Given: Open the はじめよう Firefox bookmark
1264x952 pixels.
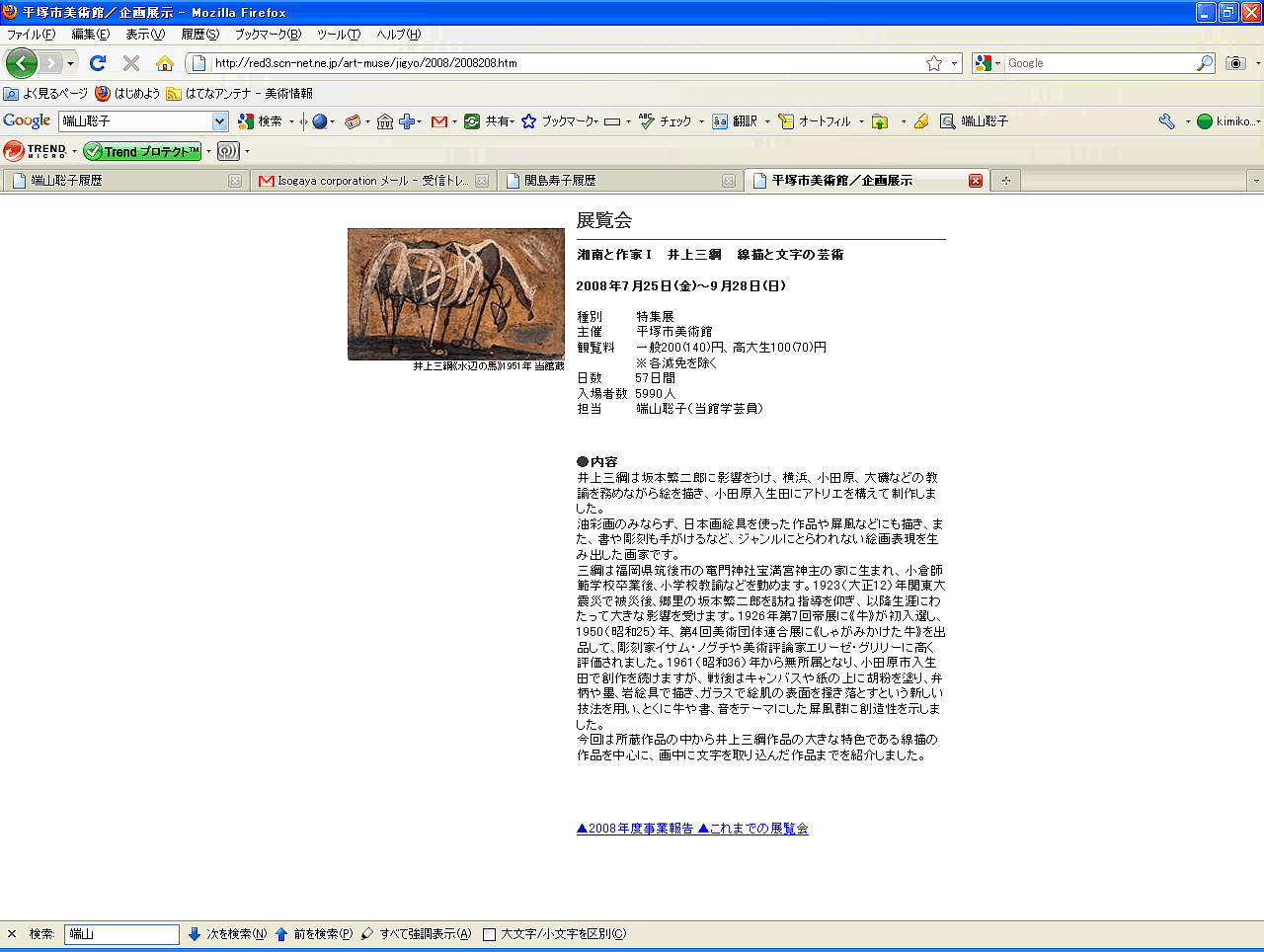Looking at the screenshot, I should pyautogui.click(x=127, y=93).
